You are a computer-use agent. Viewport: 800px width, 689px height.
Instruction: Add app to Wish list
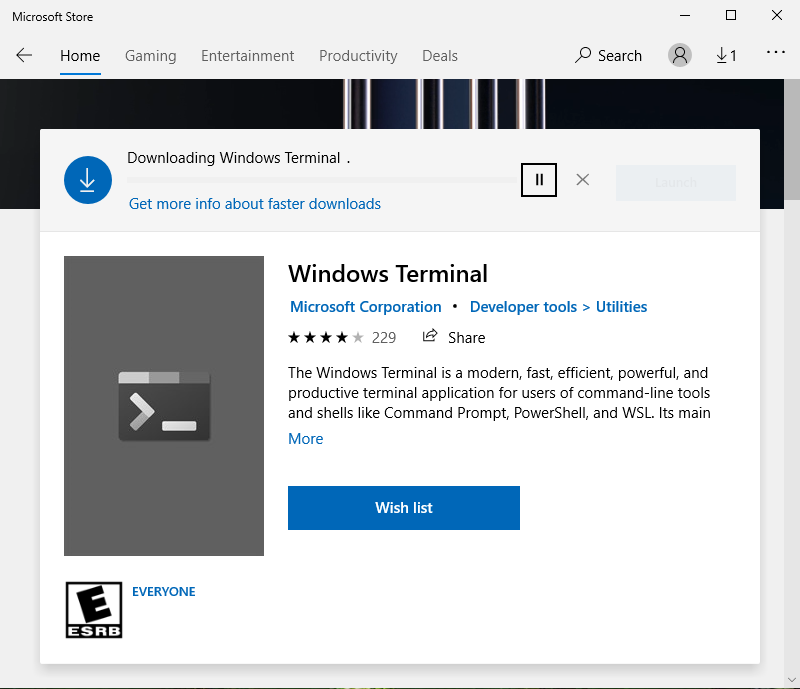404,508
